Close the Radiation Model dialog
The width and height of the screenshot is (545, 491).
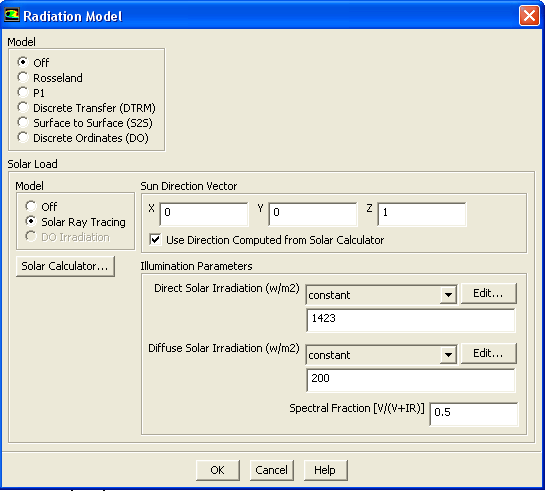pos(529,16)
